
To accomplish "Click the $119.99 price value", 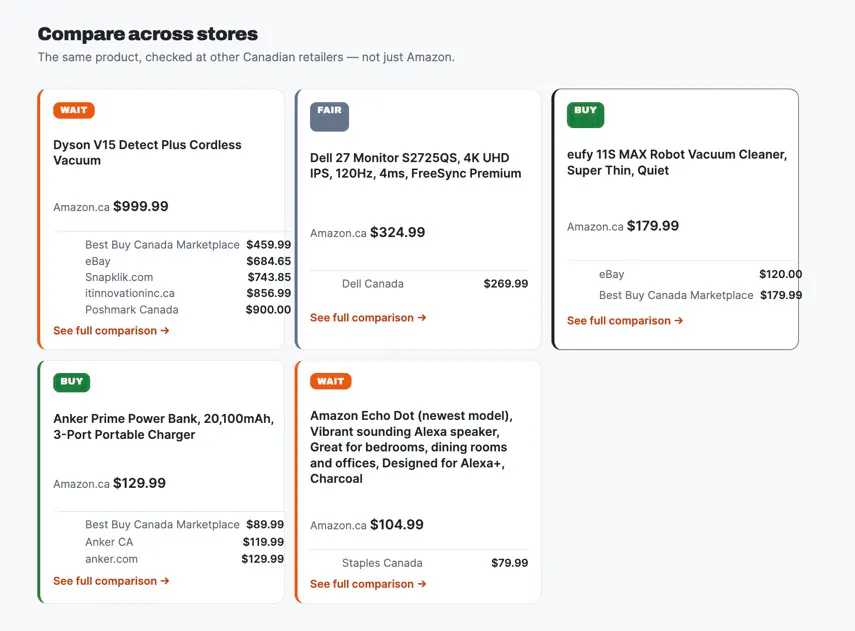I will [x=263, y=542].
